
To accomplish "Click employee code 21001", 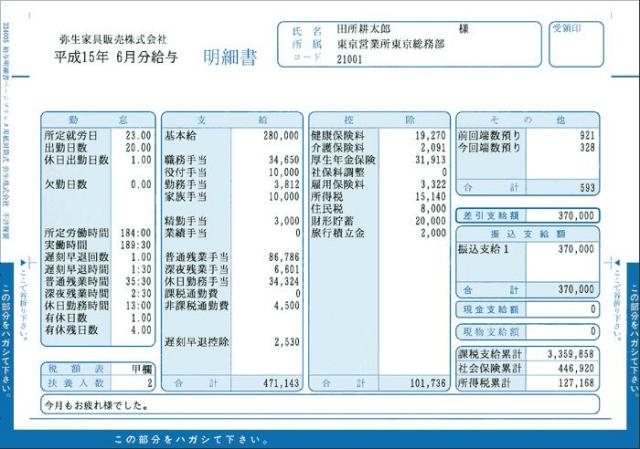I will point(349,59).
